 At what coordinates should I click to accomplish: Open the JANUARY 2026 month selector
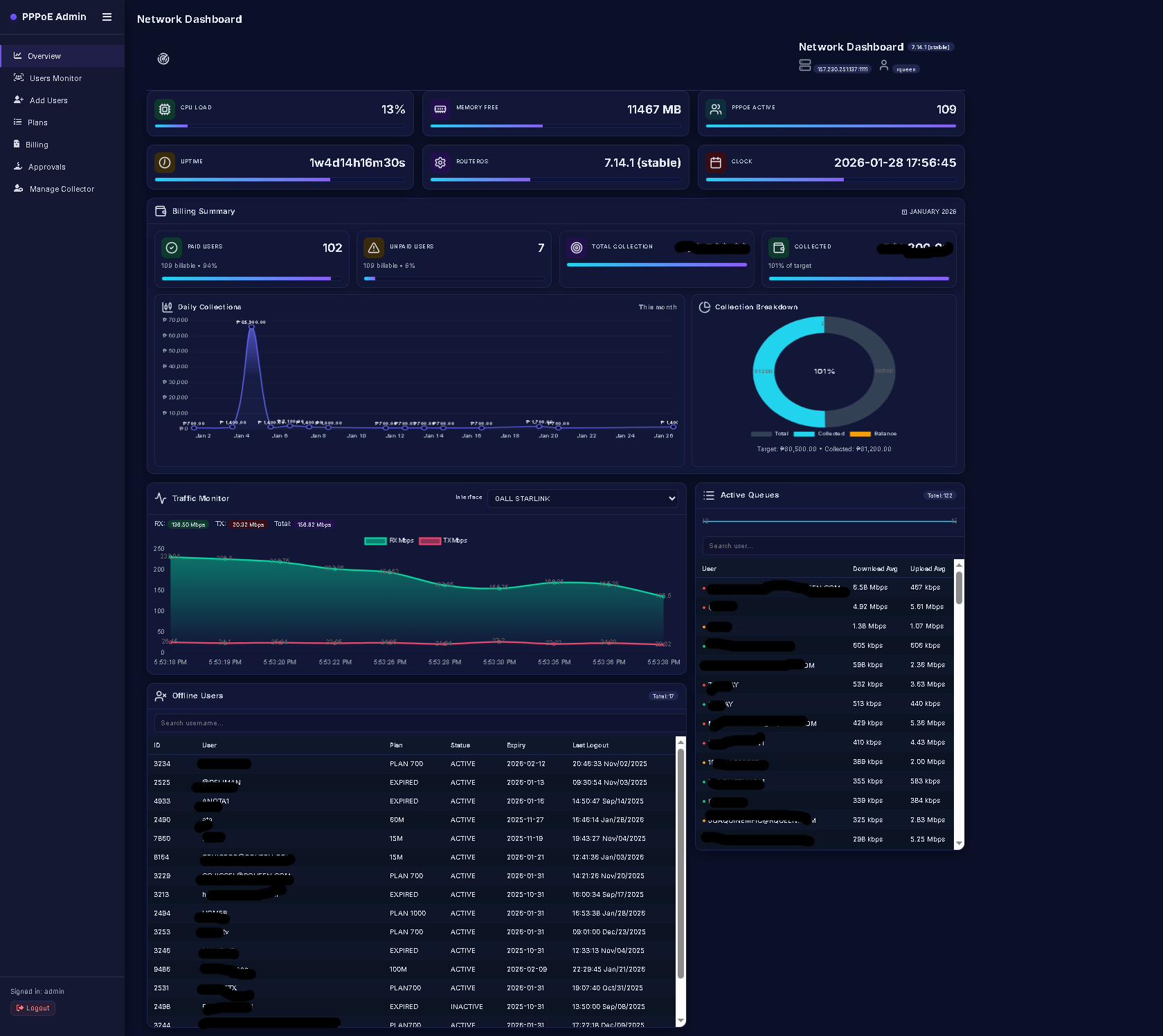928,212
